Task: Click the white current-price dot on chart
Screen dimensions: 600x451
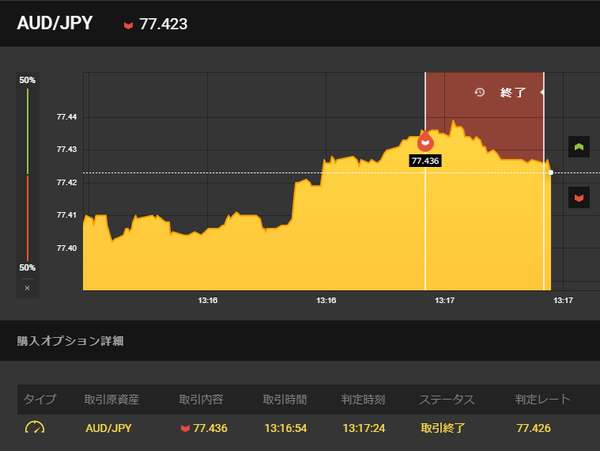Action: 551,173
